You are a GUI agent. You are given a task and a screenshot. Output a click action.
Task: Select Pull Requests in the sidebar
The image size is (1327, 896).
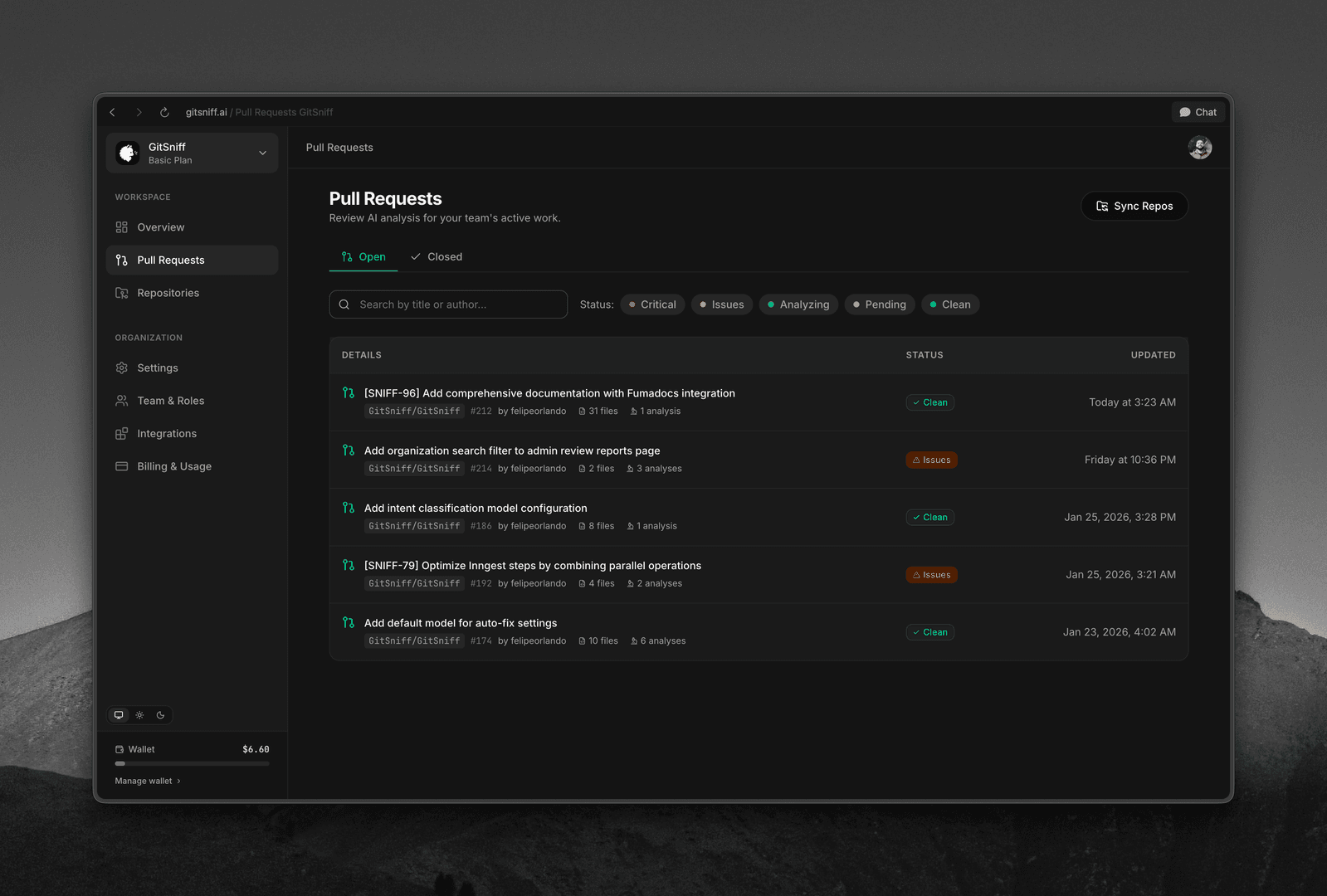pyautogui.click(x=192, y=260)
